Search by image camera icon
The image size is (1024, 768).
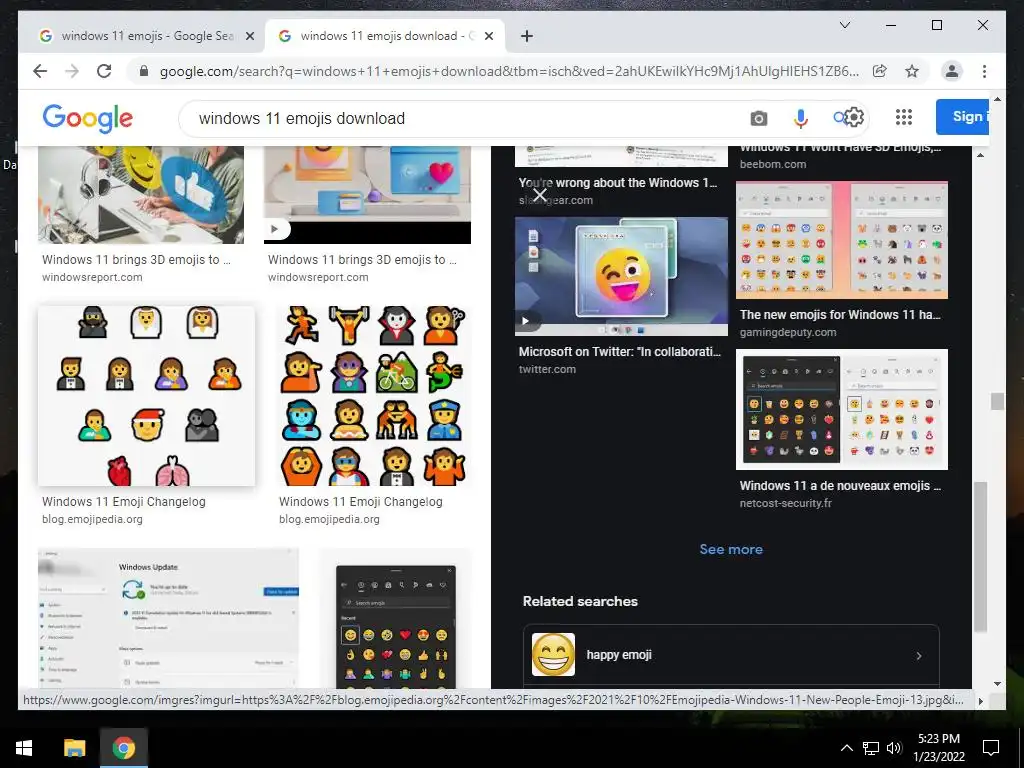(x=758, y=118)
